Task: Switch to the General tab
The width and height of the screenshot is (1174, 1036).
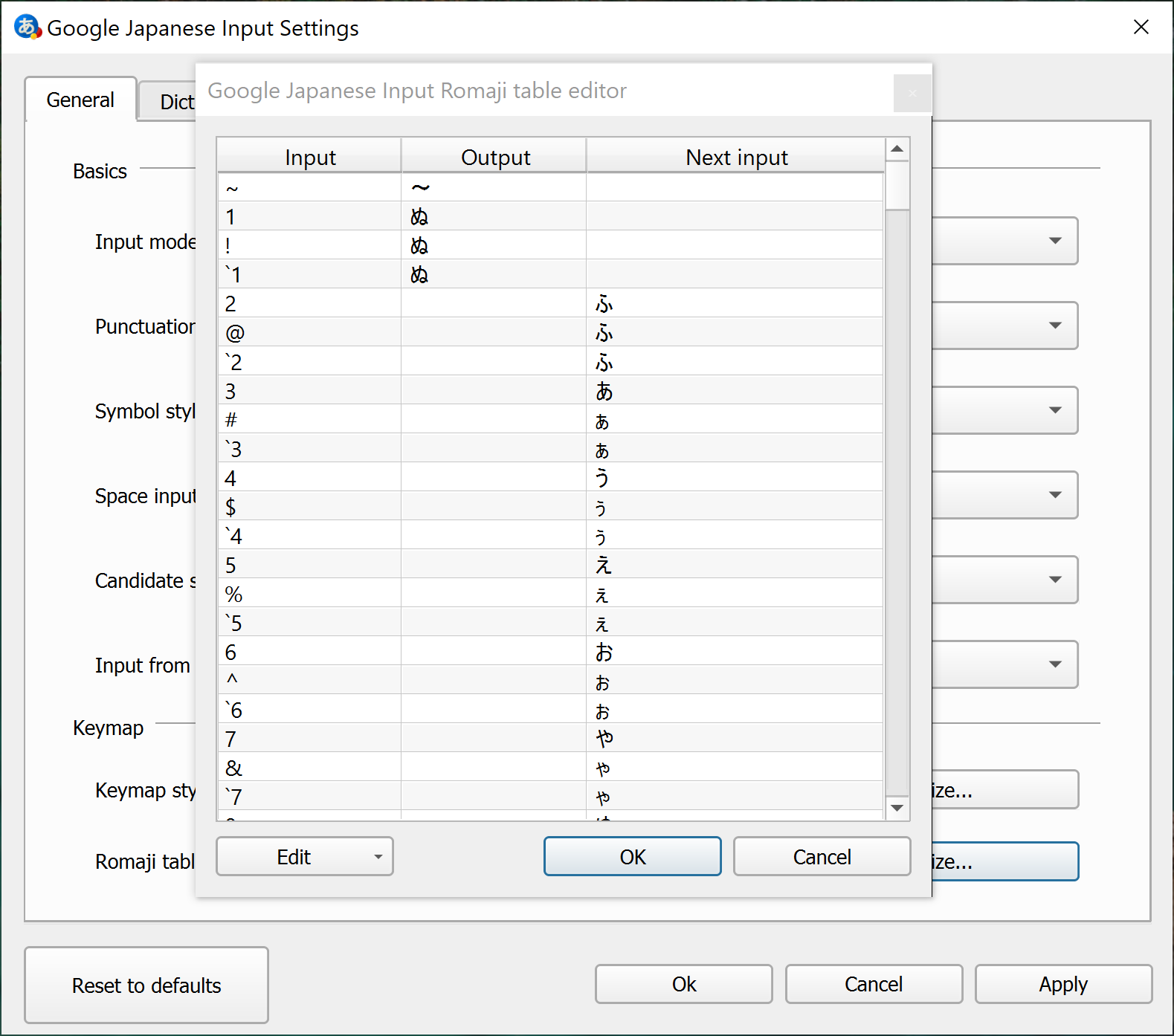Action: click(81, 100)
